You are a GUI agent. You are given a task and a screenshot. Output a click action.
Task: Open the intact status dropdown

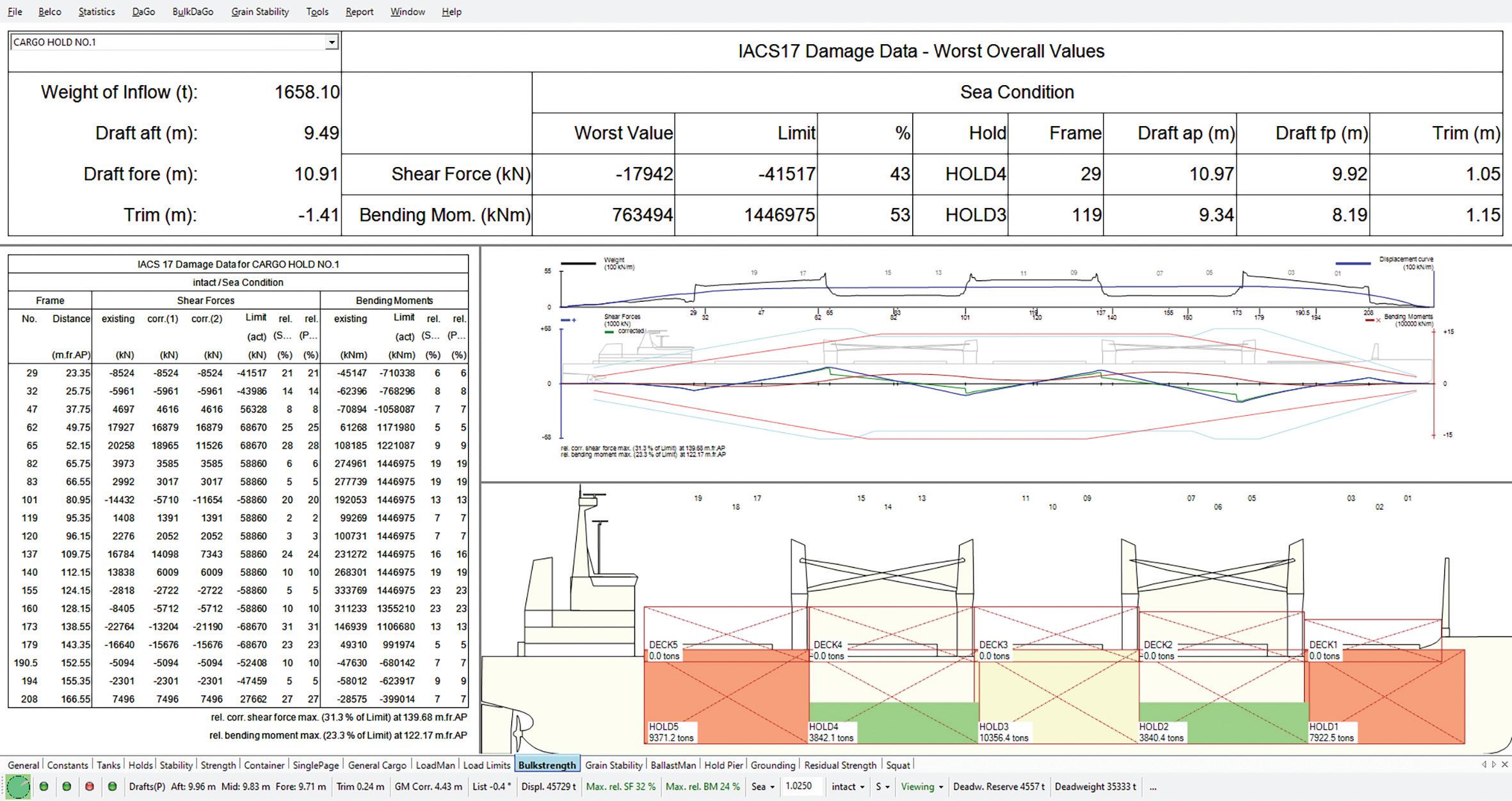pyautogui.click(x=848, y=787)
